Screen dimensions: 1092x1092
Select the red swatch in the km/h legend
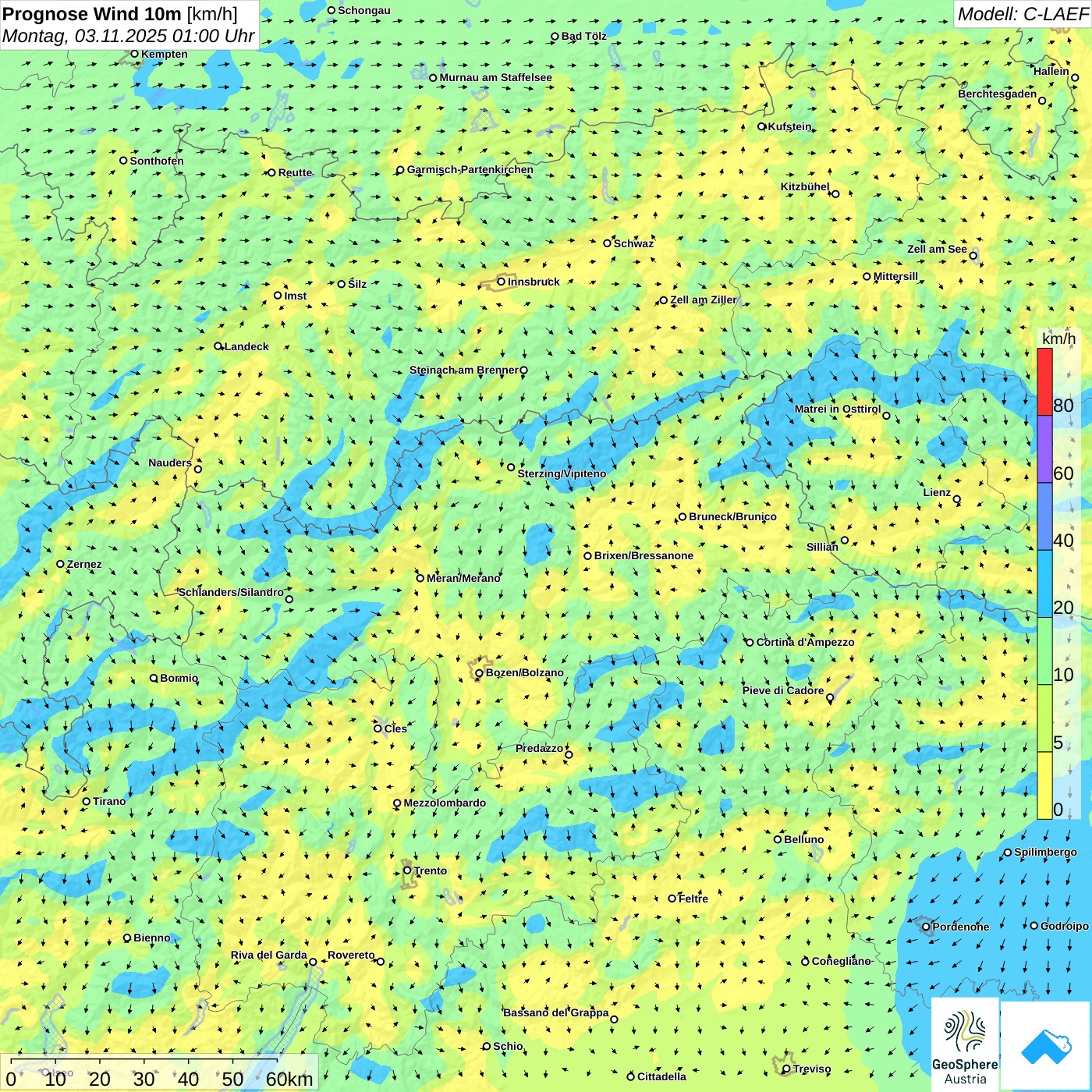(x=1044, y=381)
